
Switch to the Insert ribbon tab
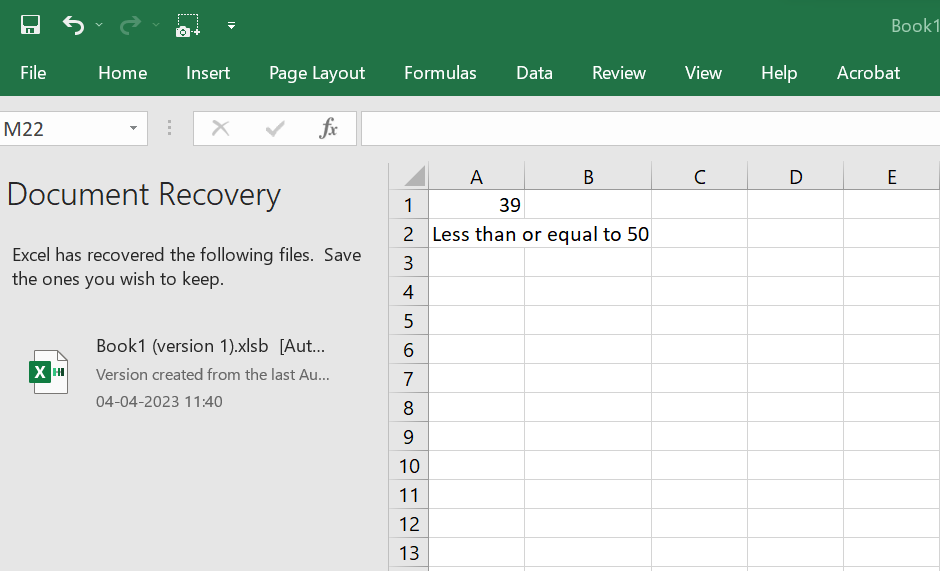208,73
